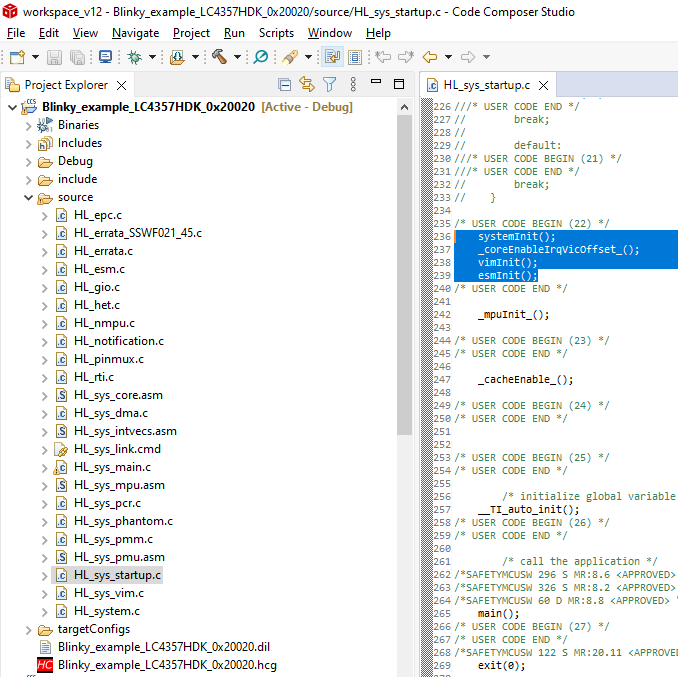Image resolution: width=678 pixels, height=677 pixels.
Task: Open the Edit menu
Action: 48,33
